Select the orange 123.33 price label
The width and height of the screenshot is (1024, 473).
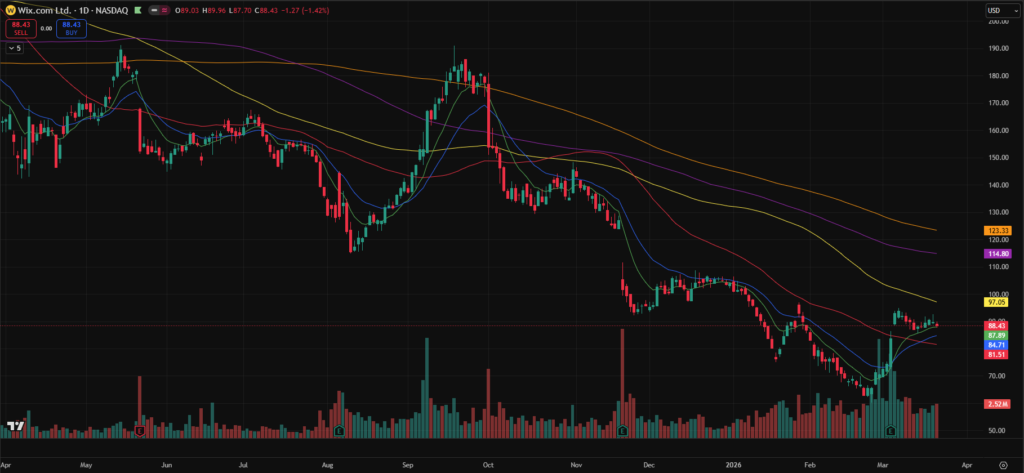pos(999,231)
